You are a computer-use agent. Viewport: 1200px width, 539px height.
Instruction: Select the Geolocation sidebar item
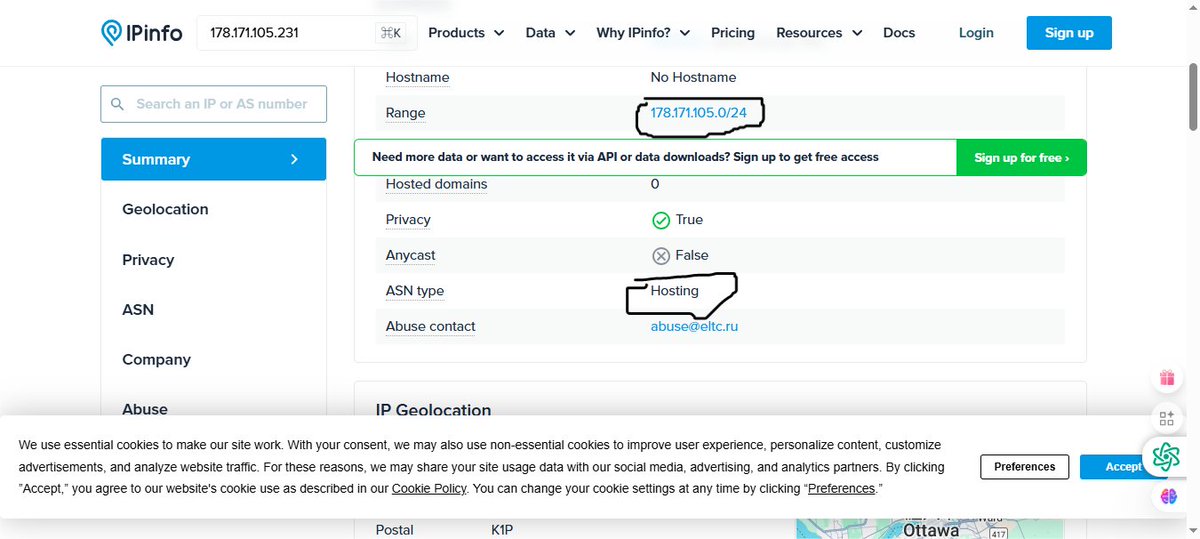165,209
